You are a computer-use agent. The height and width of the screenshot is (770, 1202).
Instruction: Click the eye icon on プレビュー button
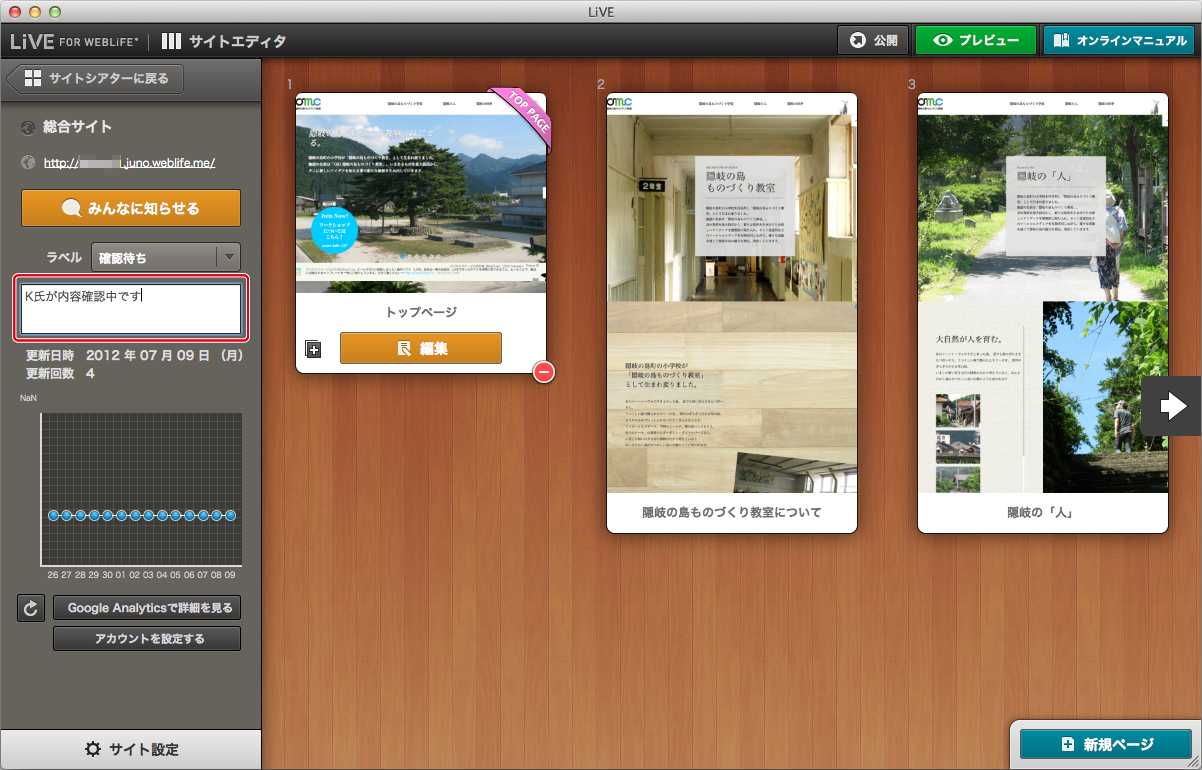(942, 41)
